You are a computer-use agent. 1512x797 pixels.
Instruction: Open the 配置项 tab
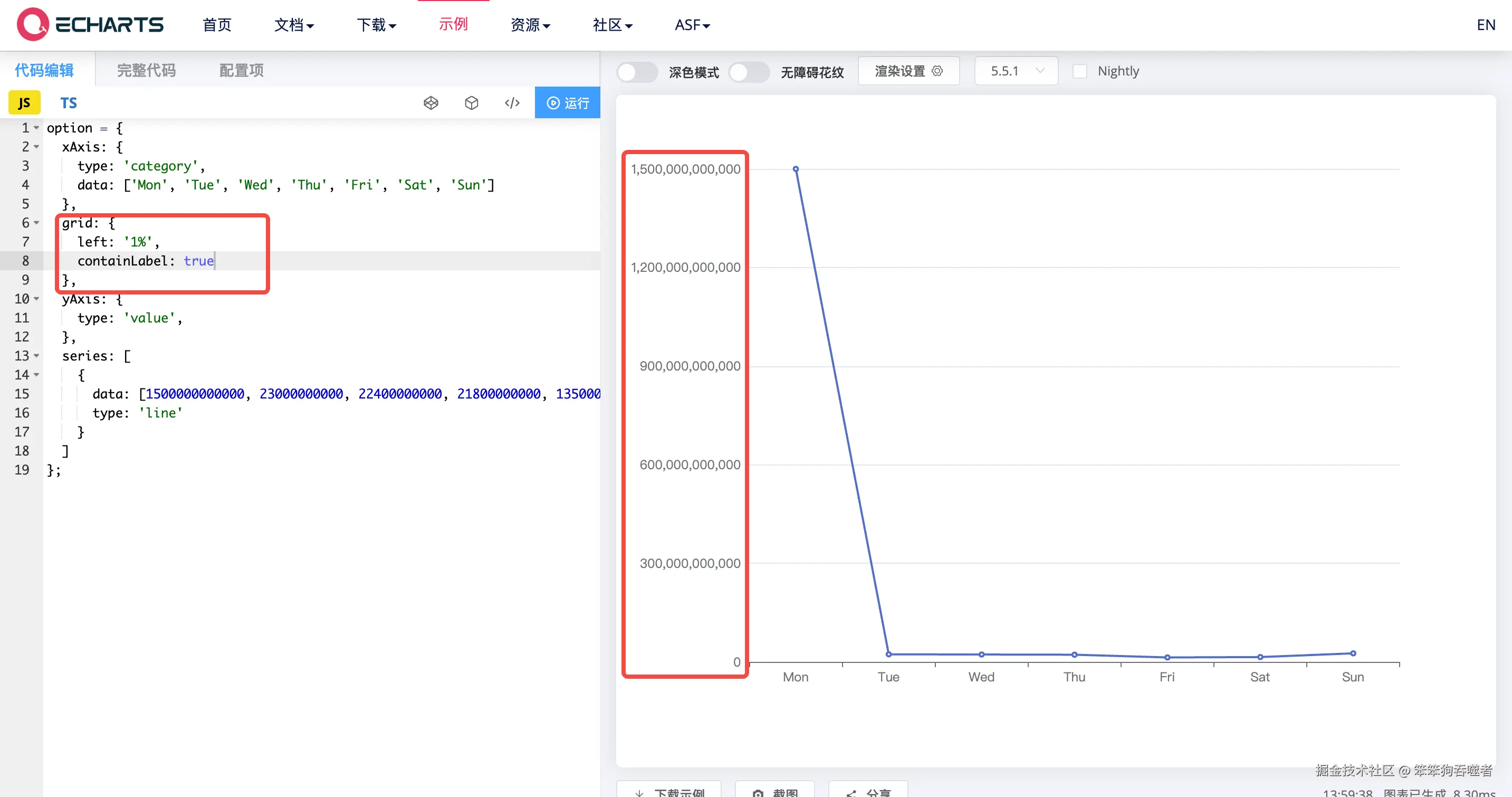coord(241,71)
